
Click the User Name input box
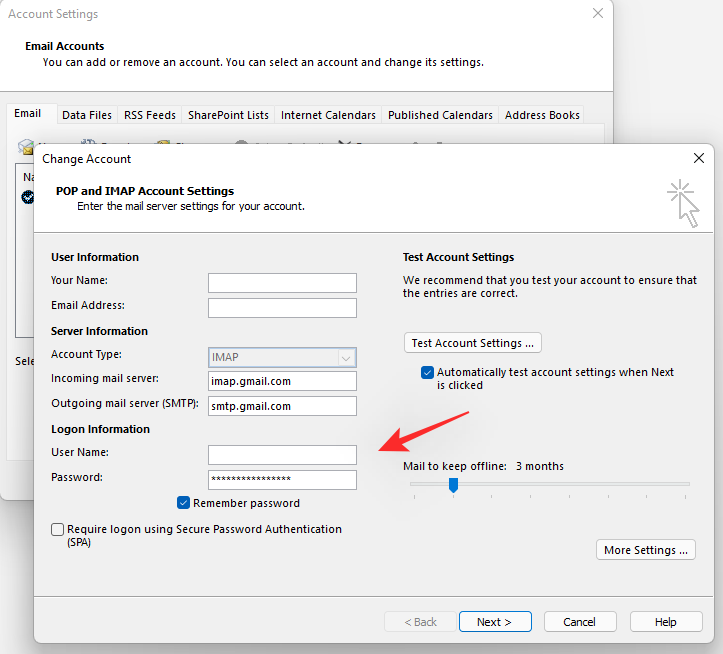pyautogui.click(x=282, y=455)
